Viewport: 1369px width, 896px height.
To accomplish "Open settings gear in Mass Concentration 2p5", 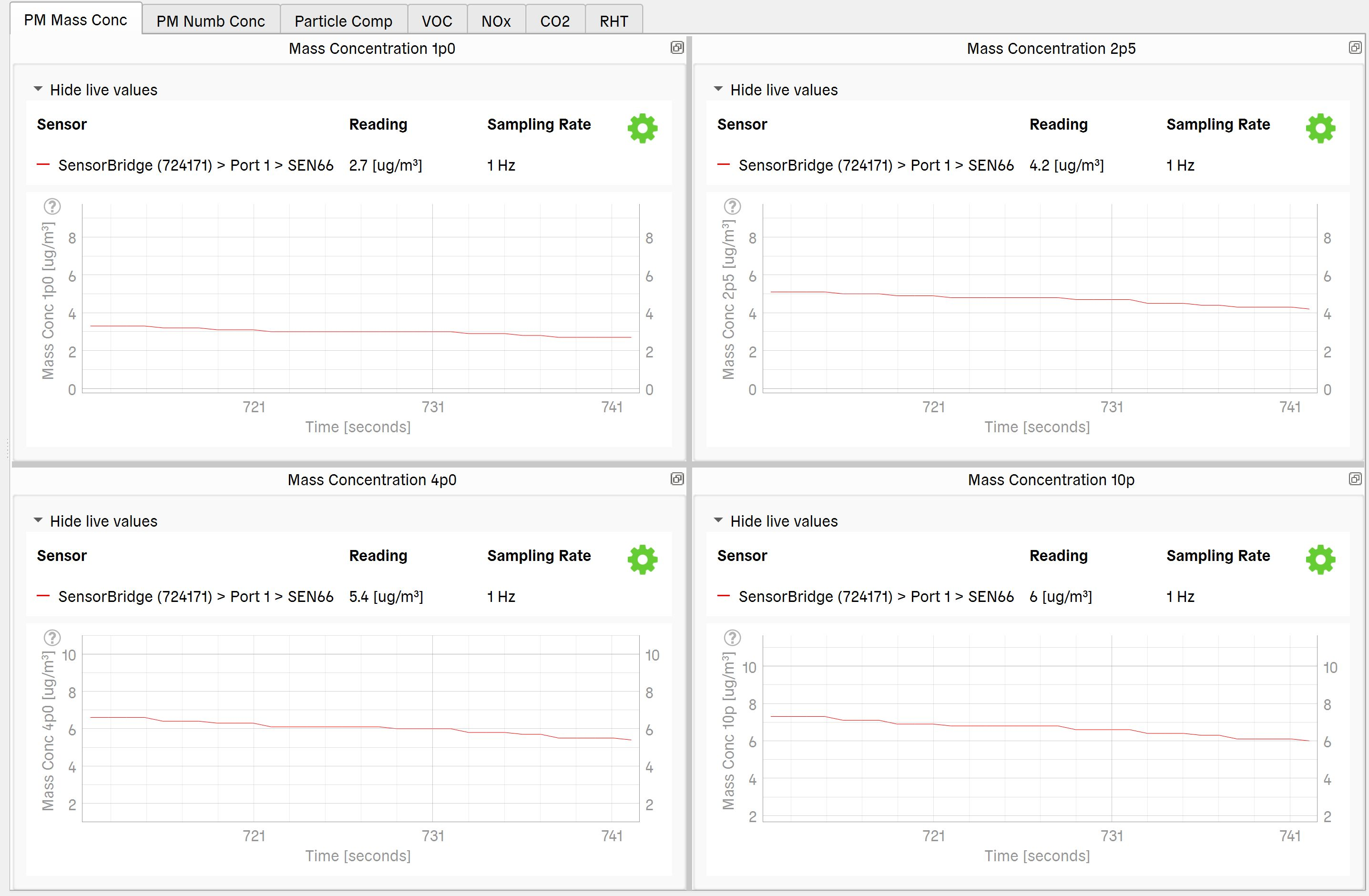I will click(x=1320, y=128).
